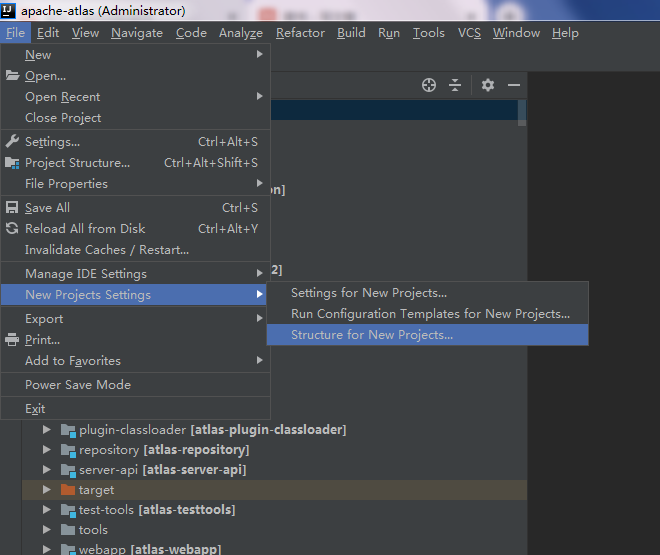Viewport: 660px width, 555px height.
Task: Open Project panel gear options
Action: click(487, 85)
